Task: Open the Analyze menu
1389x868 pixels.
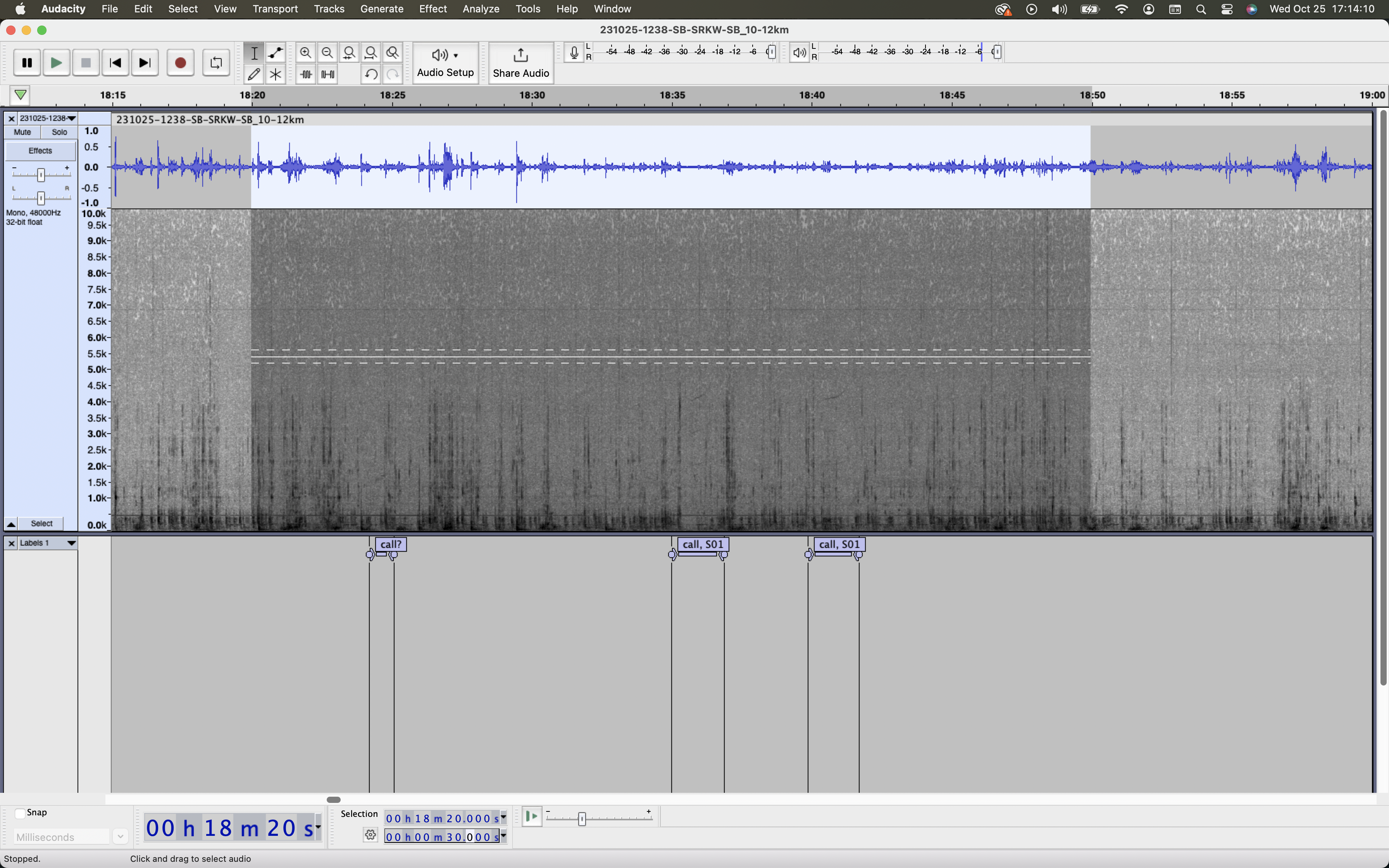Action: point(481,9)
